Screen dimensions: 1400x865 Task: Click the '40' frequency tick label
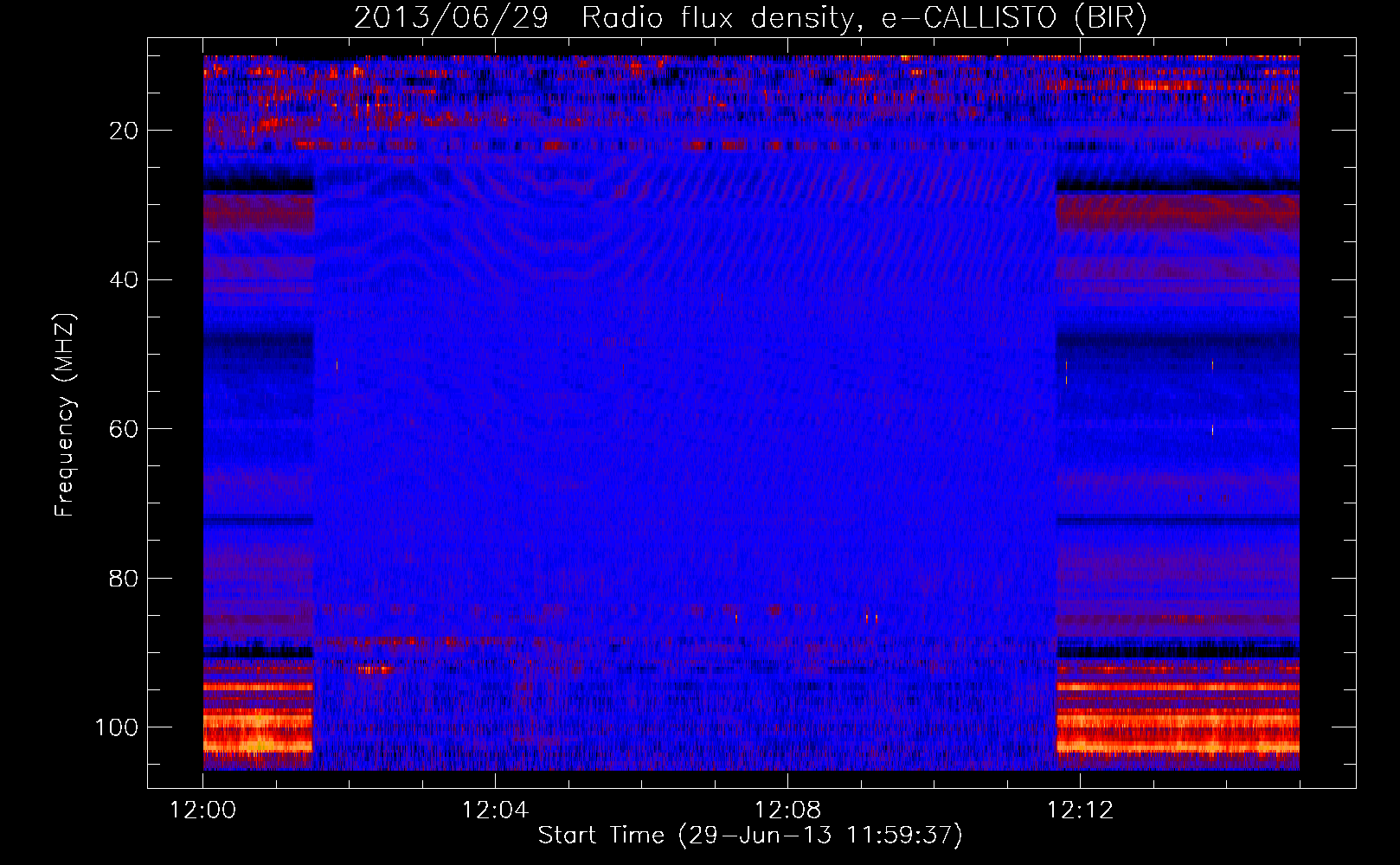click(124, 280)
